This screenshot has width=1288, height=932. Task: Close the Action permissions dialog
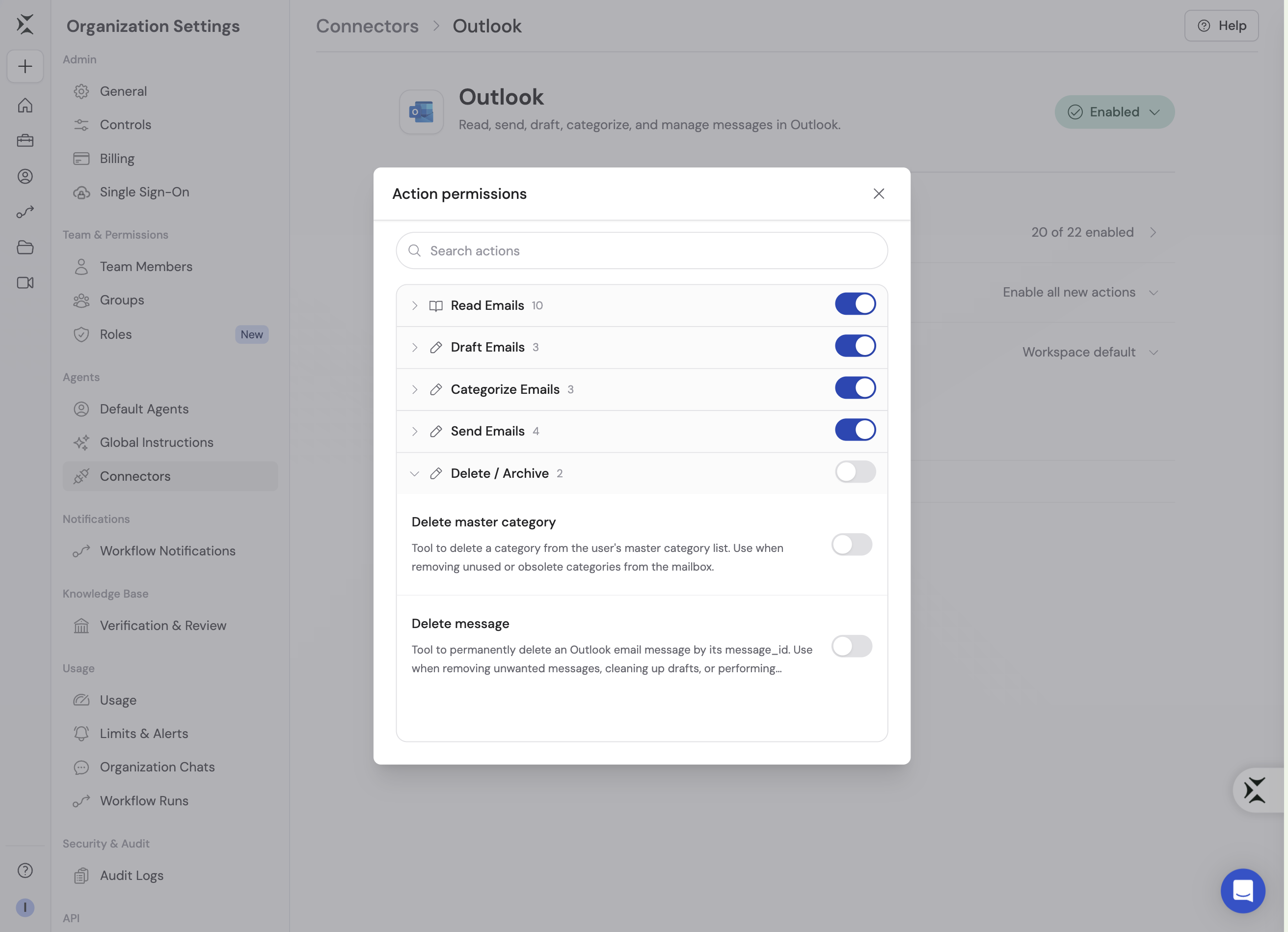[879, 194]
